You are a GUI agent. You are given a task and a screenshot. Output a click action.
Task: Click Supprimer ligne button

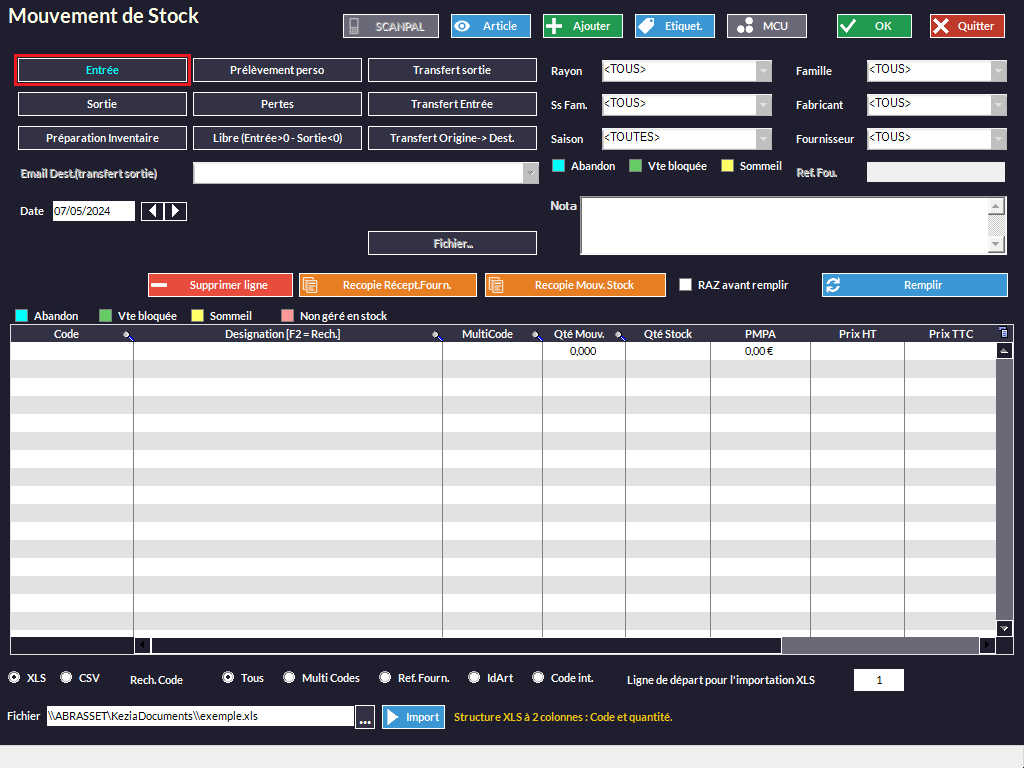click(x=220, y=285)
